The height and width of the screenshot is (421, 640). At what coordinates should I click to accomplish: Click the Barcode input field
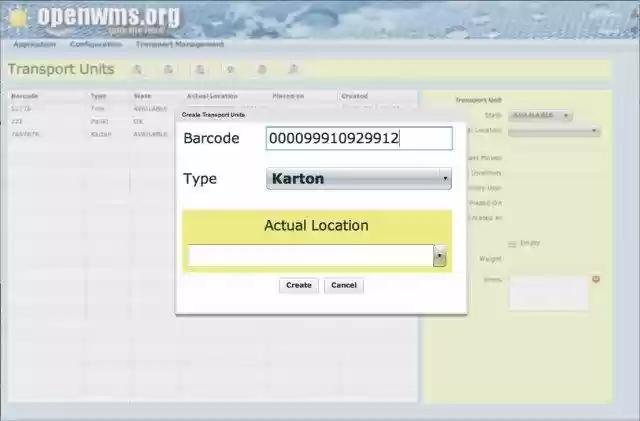pyautogui.click(x=359, y=138)
